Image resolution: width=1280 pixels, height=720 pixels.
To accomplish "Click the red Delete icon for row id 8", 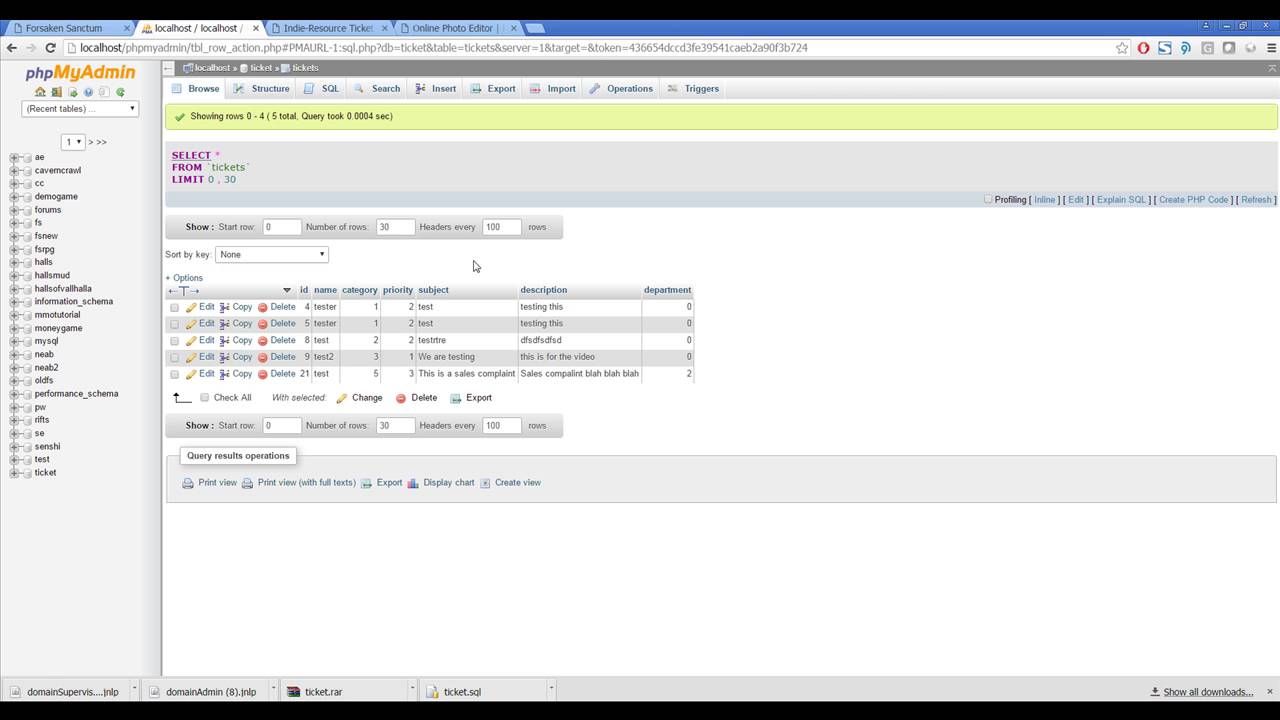I will 263,341.
